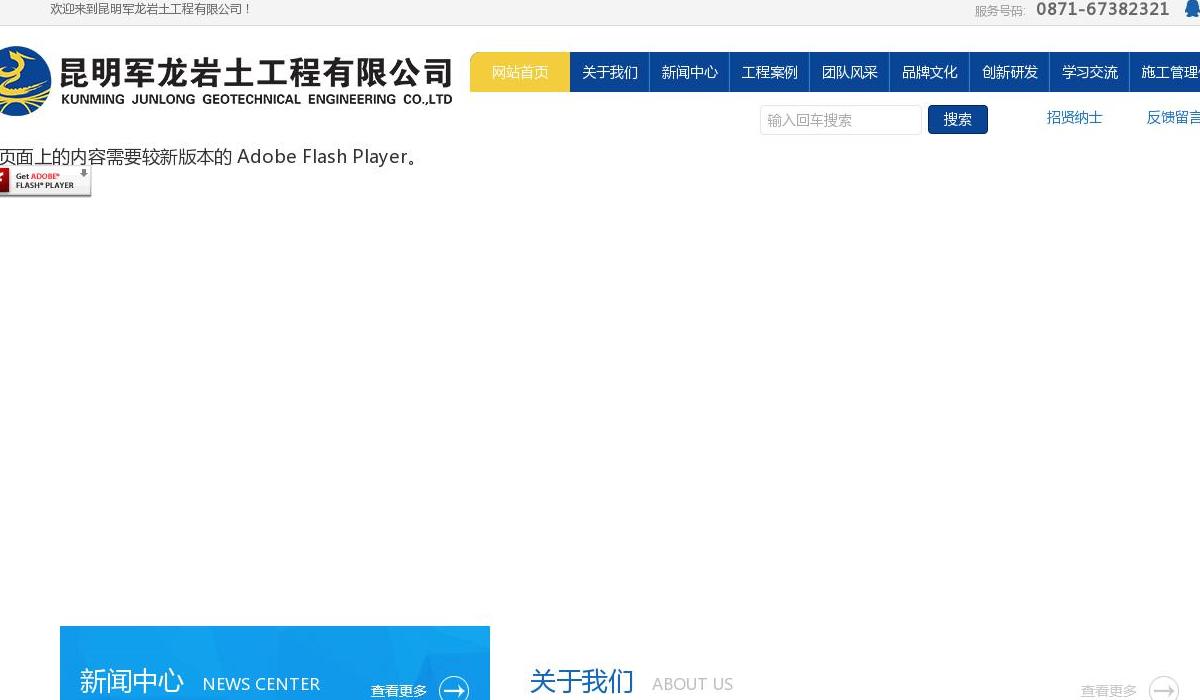Image resolution: width=1200 pixels, height=700 pixels.
Task: Open the 反馈留言 feedback link
Action: (x=1174, y=118)
